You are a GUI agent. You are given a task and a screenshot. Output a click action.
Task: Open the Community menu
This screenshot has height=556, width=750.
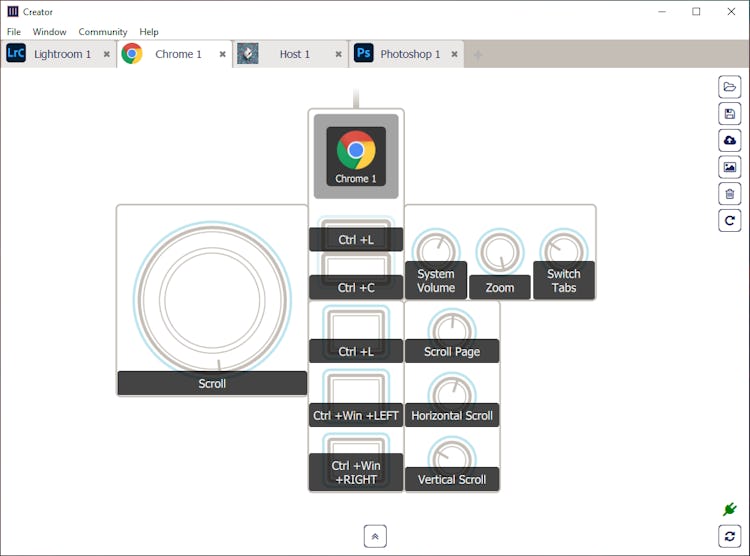pyautogui.click(x=103, y=32)
